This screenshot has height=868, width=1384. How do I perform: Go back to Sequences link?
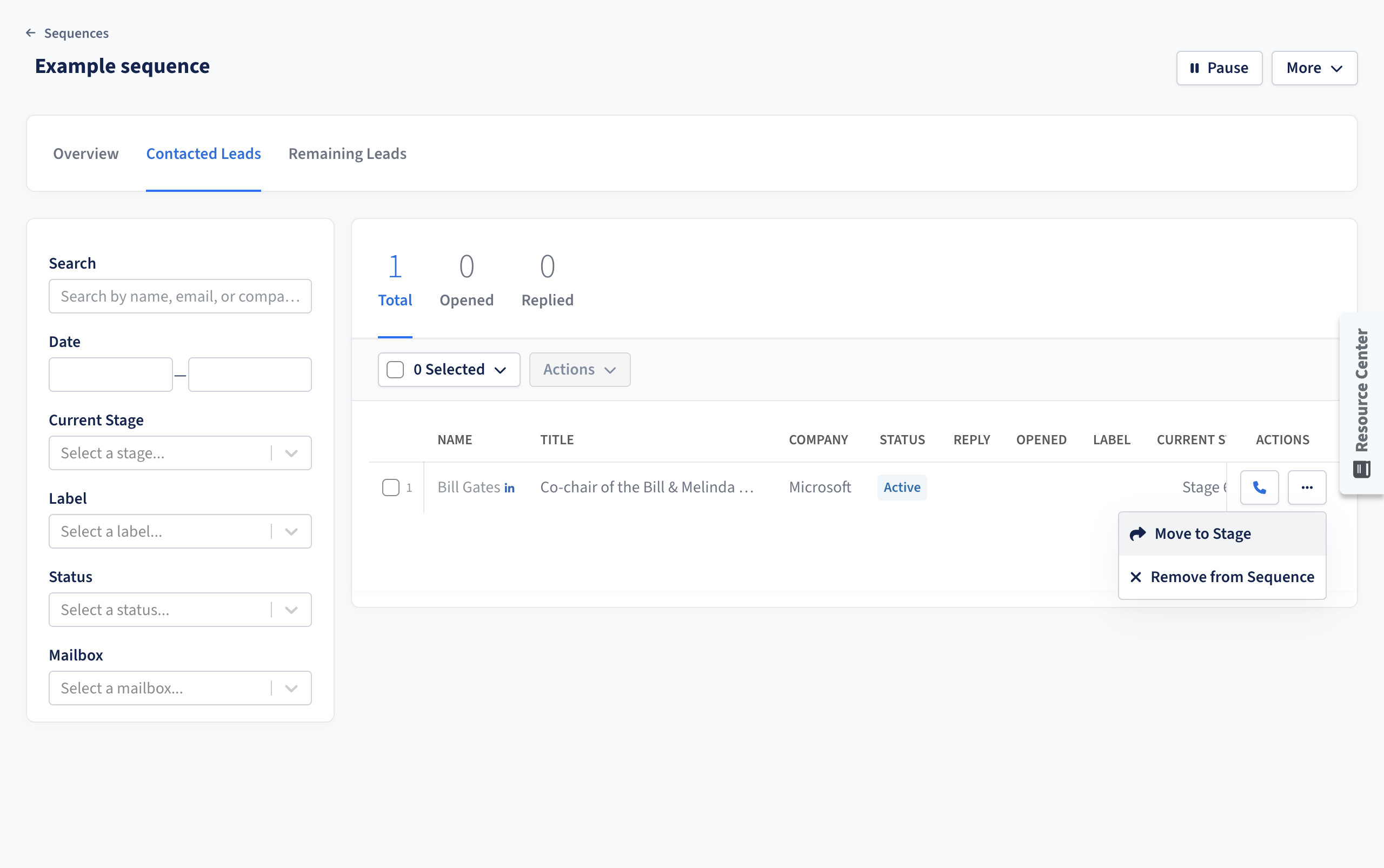pos(76,33)
